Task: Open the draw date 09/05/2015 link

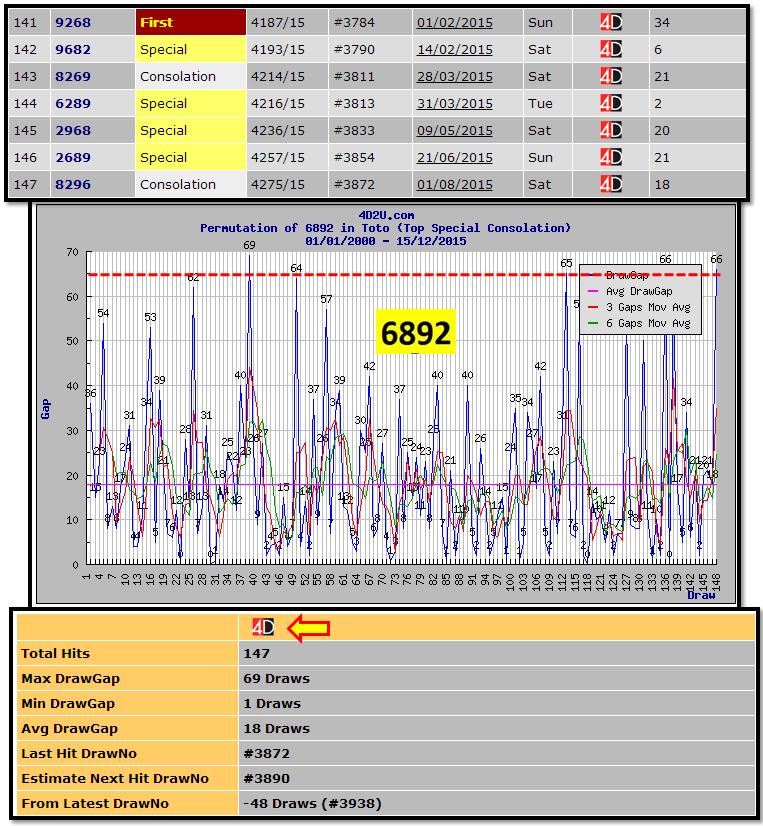Action: (x=455, y=131)
